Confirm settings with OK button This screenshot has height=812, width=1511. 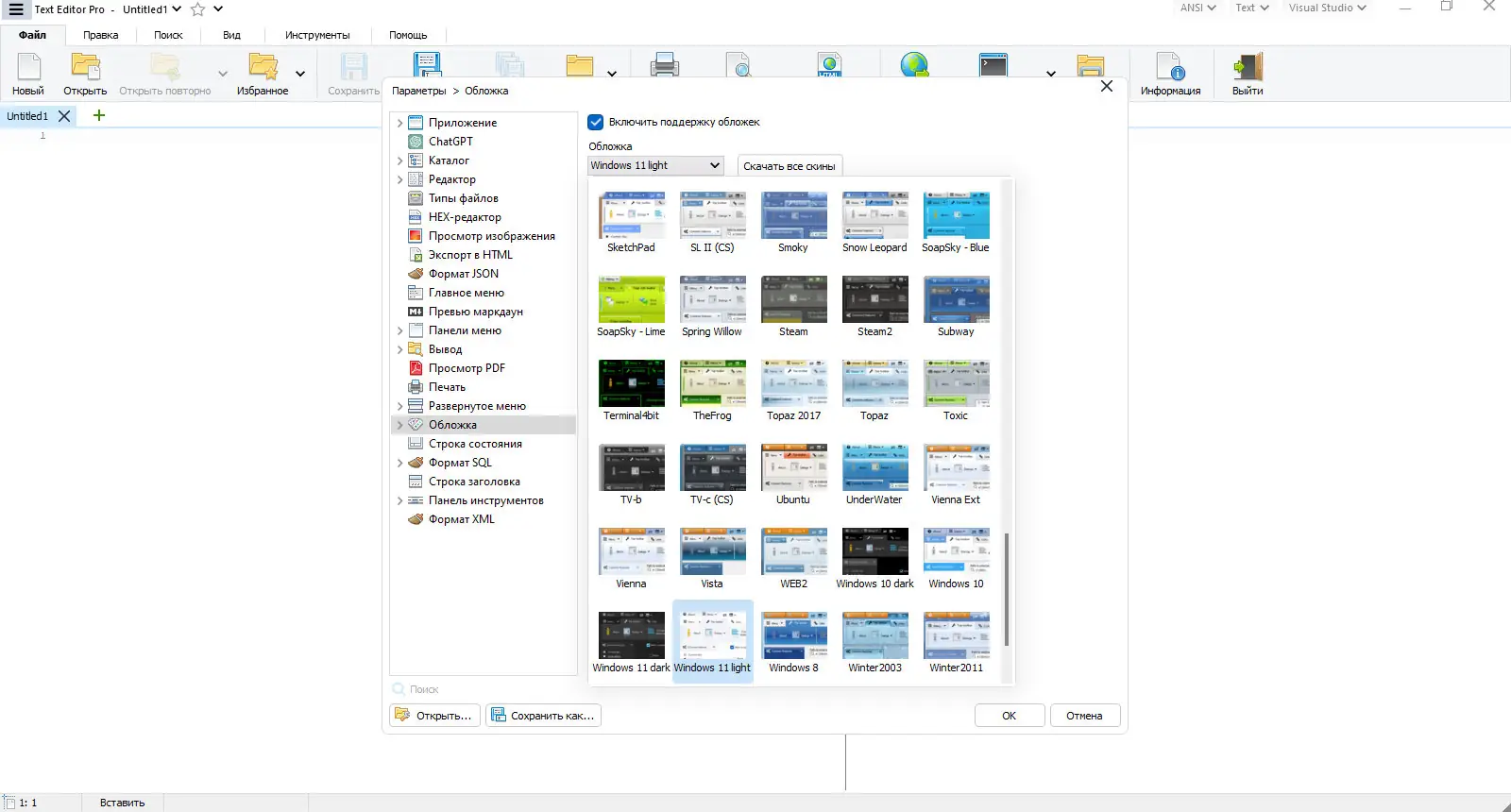tap(1010, 716)
